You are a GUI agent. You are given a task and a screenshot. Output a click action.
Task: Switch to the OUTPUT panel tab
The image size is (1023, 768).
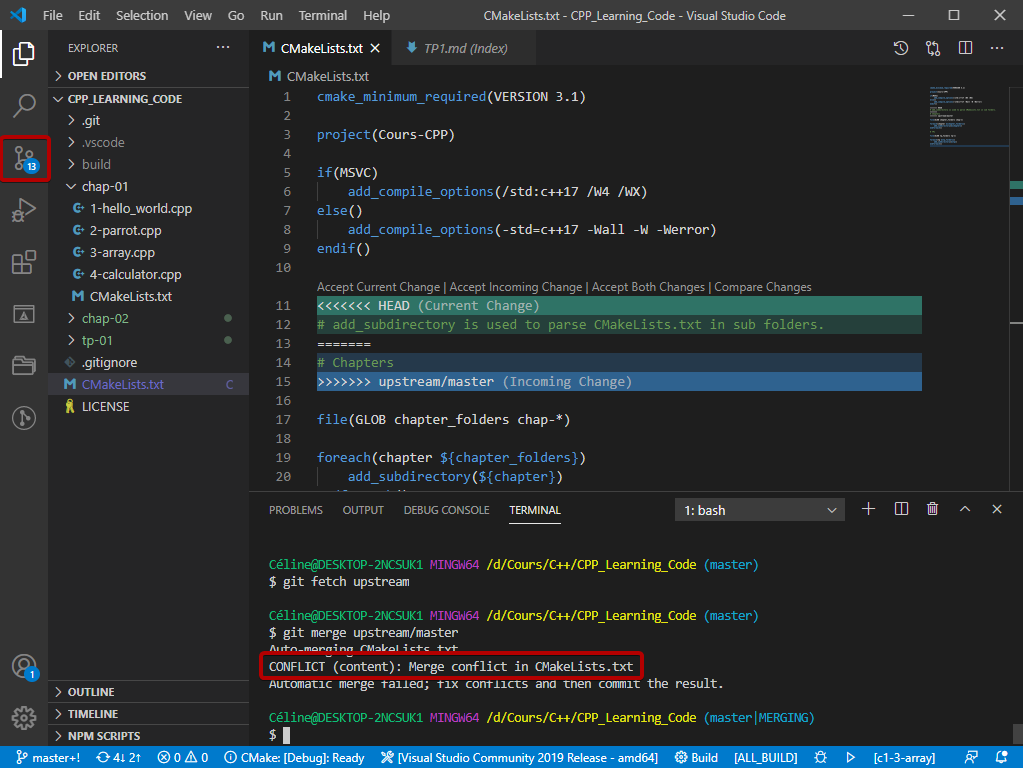click(x=363, y=510)
